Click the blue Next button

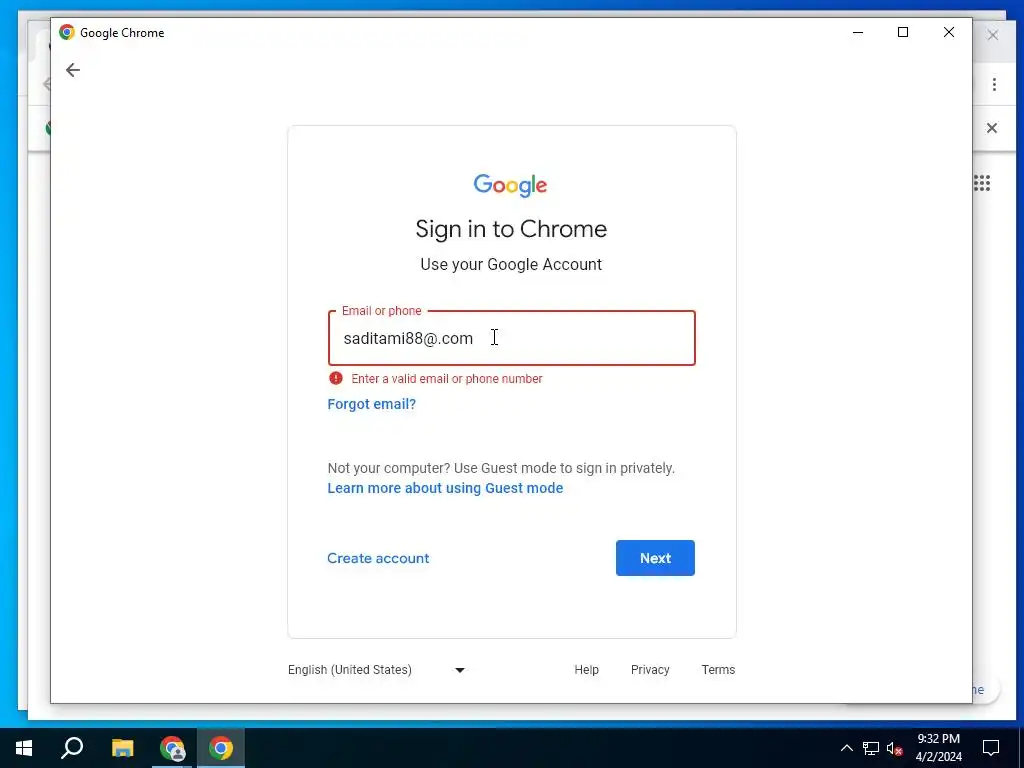point(655,558)
